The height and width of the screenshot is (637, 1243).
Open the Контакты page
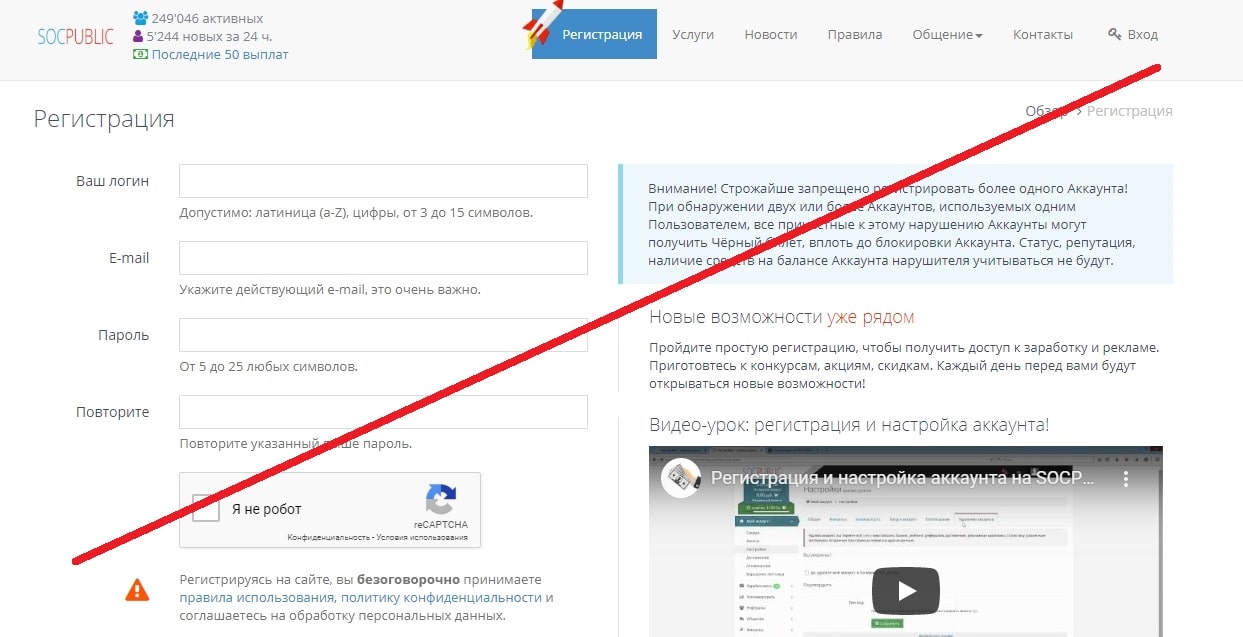click(1042, 34)
